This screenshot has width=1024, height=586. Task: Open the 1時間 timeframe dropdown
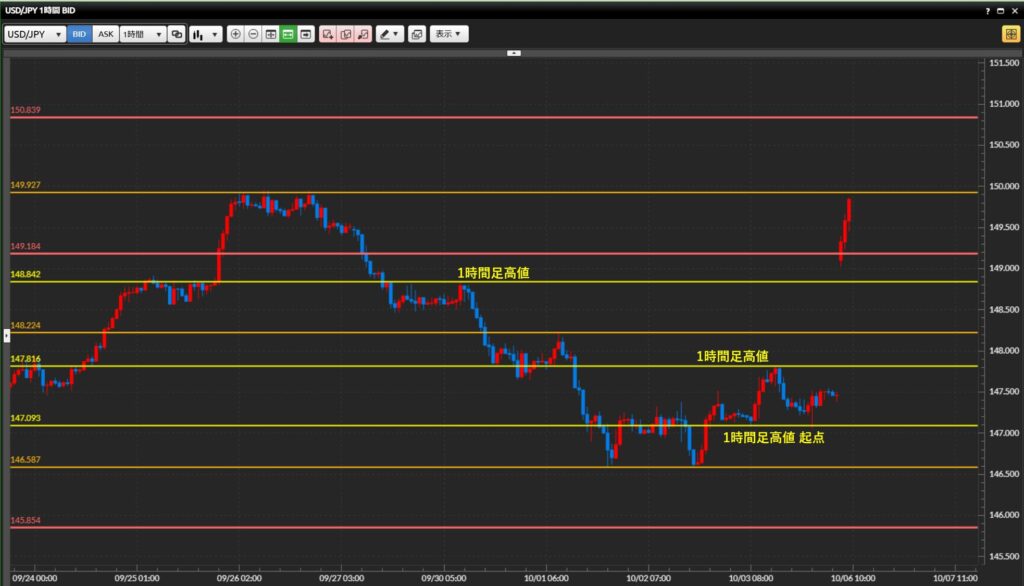click(140, 33)
